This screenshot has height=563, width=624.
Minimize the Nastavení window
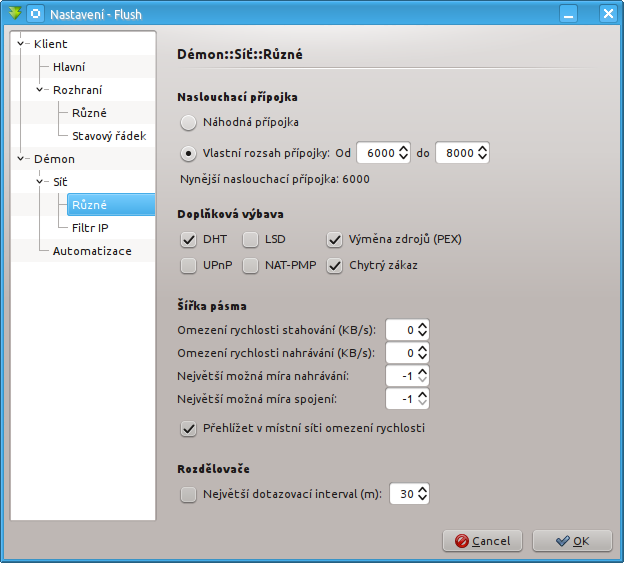coord(568,14)
